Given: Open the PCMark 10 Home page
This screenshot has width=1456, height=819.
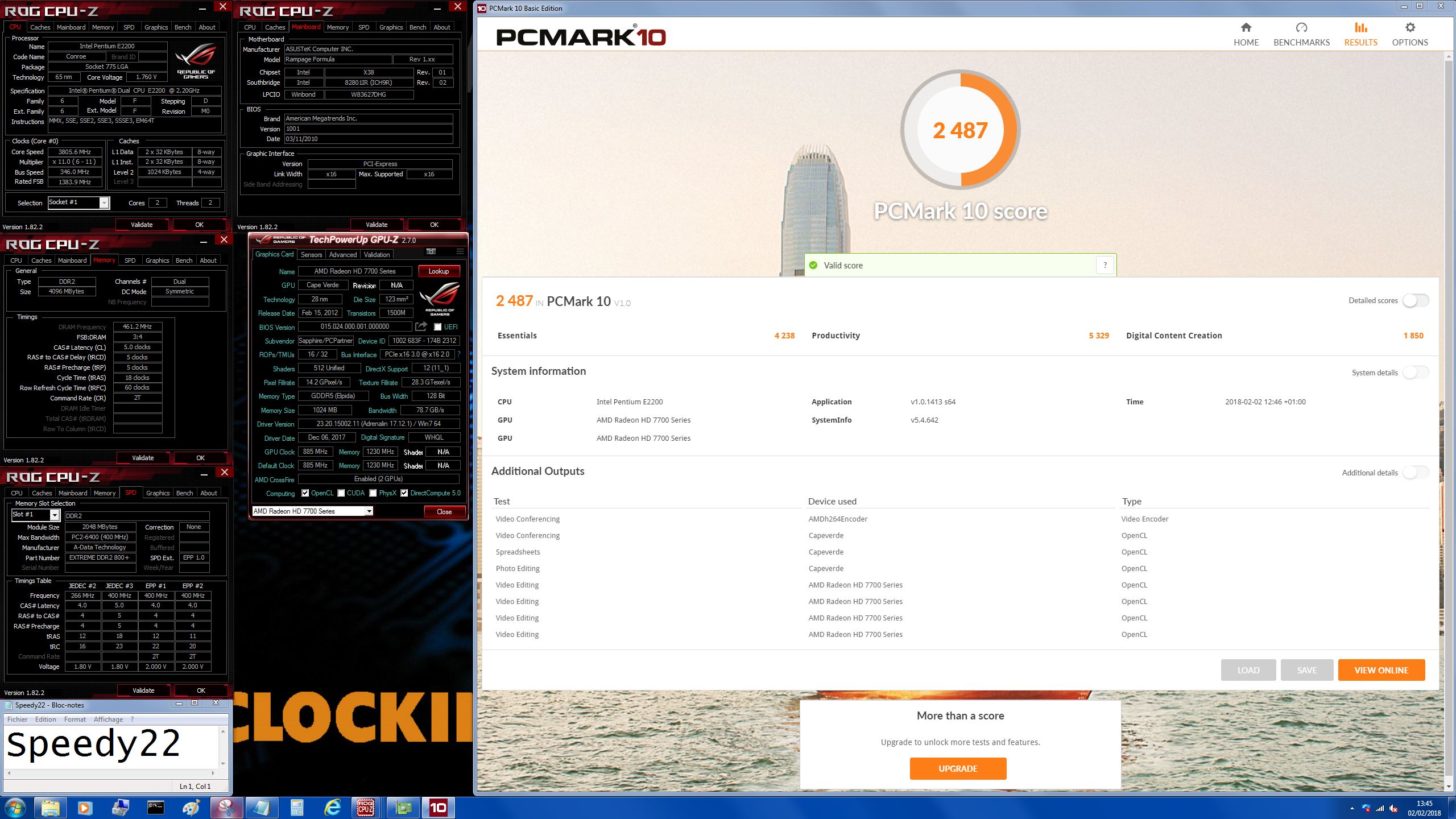Looking at the screenshot, I should click(x=1246, y=34).
